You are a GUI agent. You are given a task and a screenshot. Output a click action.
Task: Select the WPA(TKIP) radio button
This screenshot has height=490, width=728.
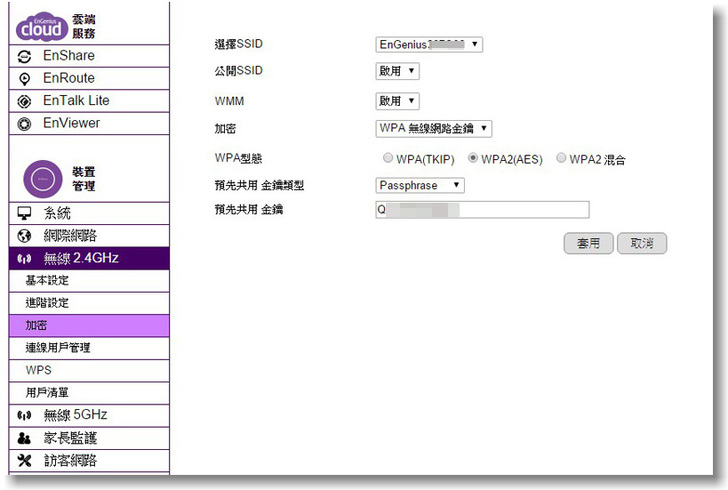pyautogui.click(x=387, y=159)
